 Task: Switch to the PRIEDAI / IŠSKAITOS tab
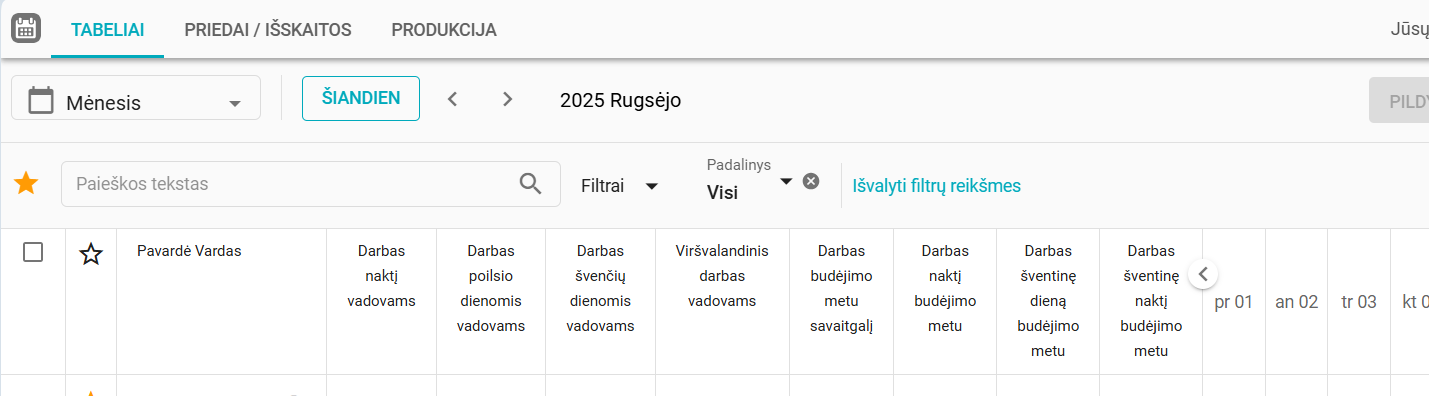point(268,30)
